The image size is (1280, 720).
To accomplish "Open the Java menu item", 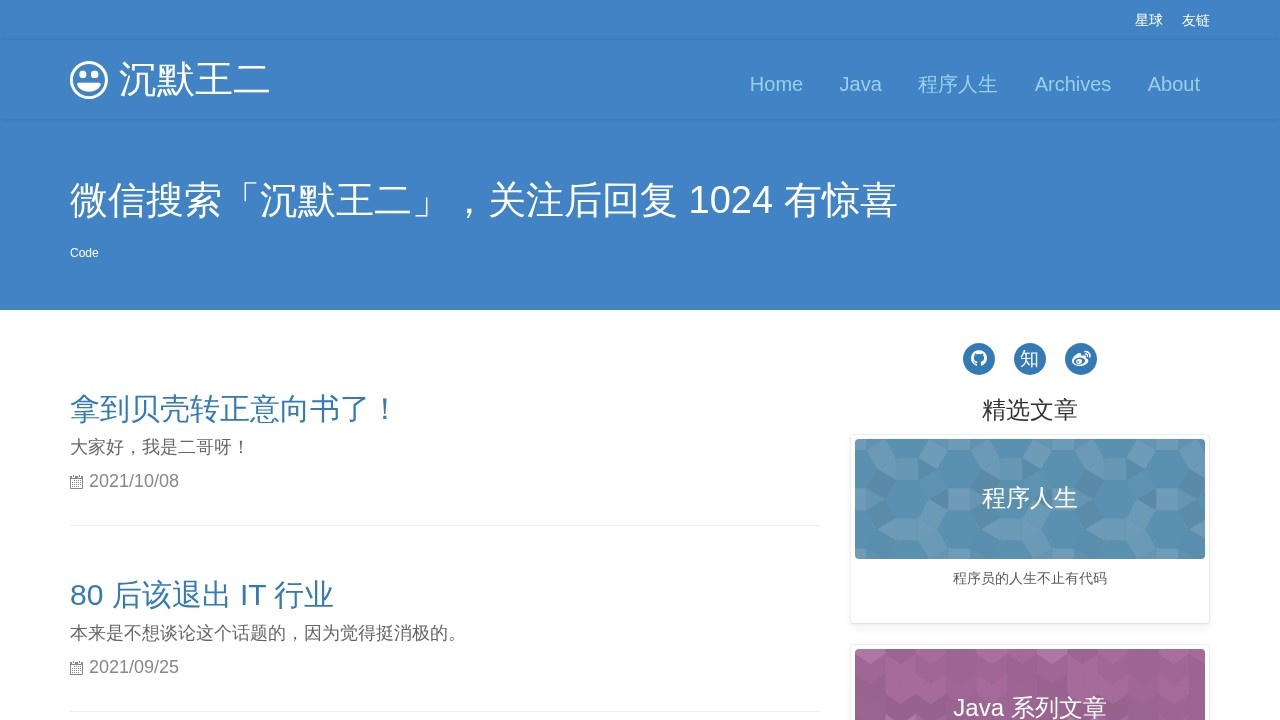I will coord(860,84).
